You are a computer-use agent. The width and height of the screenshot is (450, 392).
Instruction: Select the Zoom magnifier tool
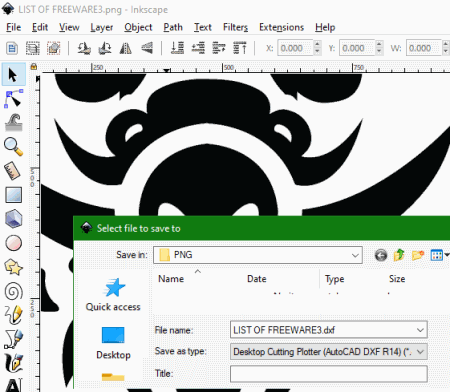coord(14,147)
